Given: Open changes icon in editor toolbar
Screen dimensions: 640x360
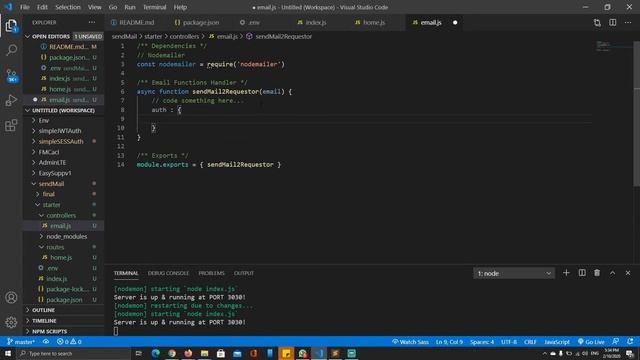Looking at the screenshot, I should point(597,22).
